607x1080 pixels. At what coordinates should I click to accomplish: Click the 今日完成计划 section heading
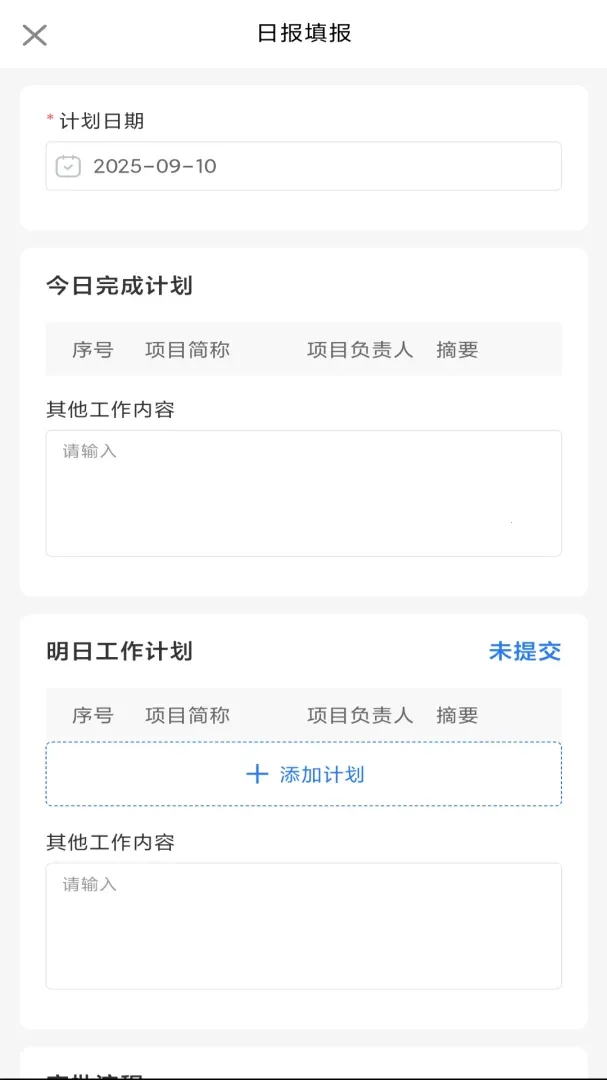119,285
